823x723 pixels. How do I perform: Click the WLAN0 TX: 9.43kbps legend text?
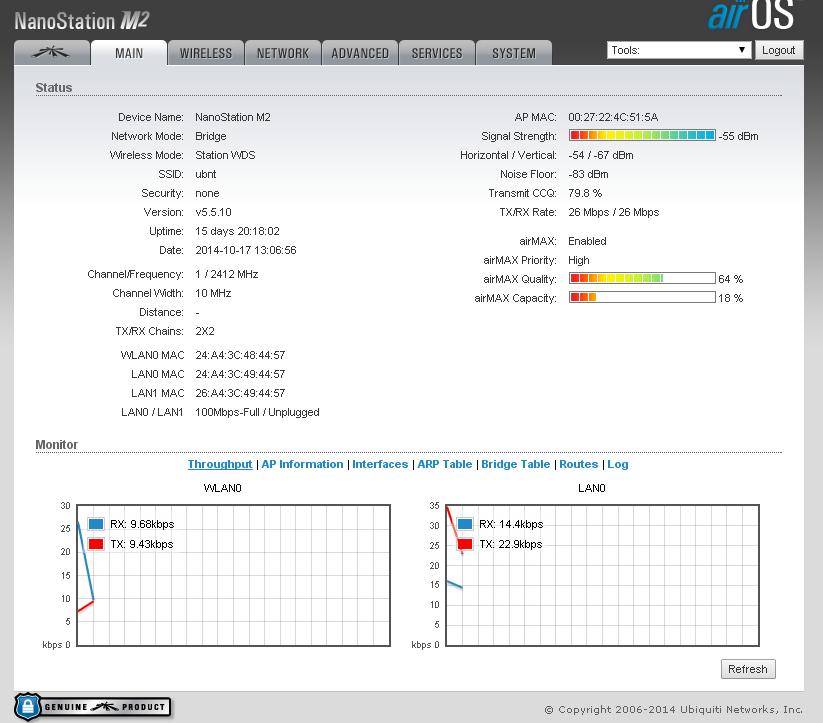tap(142, 544)
